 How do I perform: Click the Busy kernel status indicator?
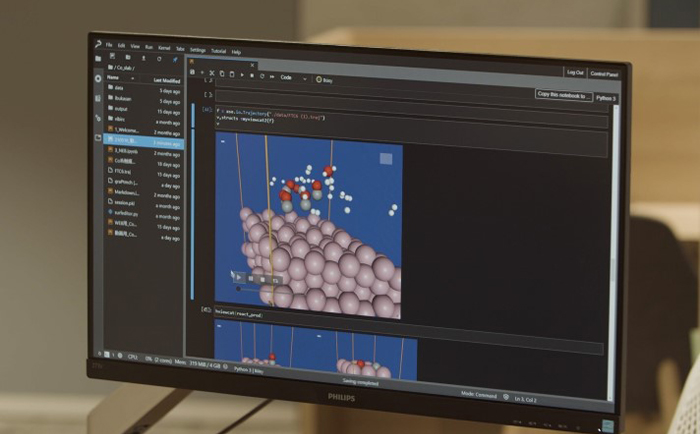(325, 80)
